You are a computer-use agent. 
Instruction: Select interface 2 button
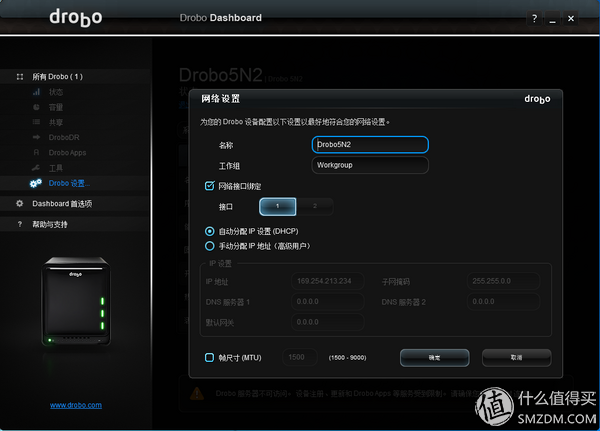[x=315, y=207]
